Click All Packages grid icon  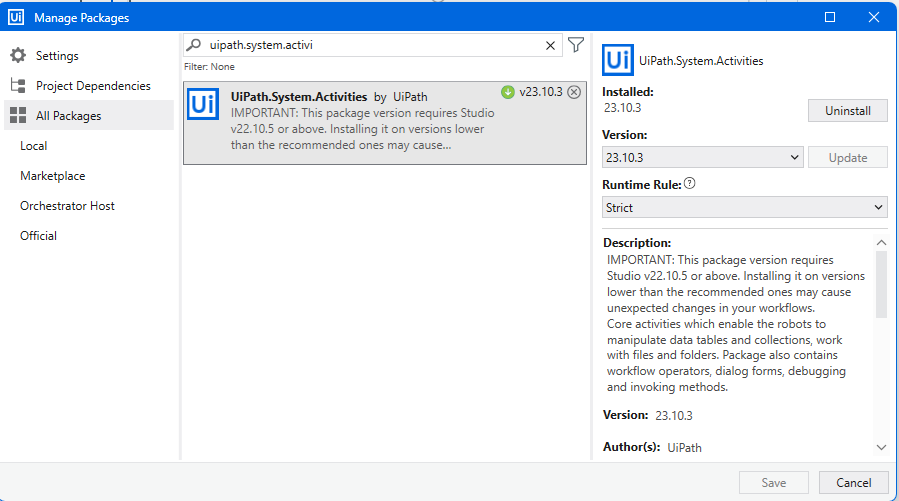18,115
